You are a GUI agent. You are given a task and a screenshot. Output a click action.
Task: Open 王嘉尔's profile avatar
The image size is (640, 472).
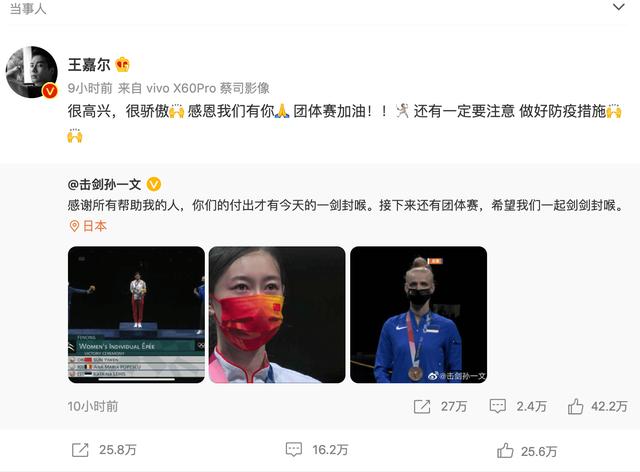tap(31, 72)
